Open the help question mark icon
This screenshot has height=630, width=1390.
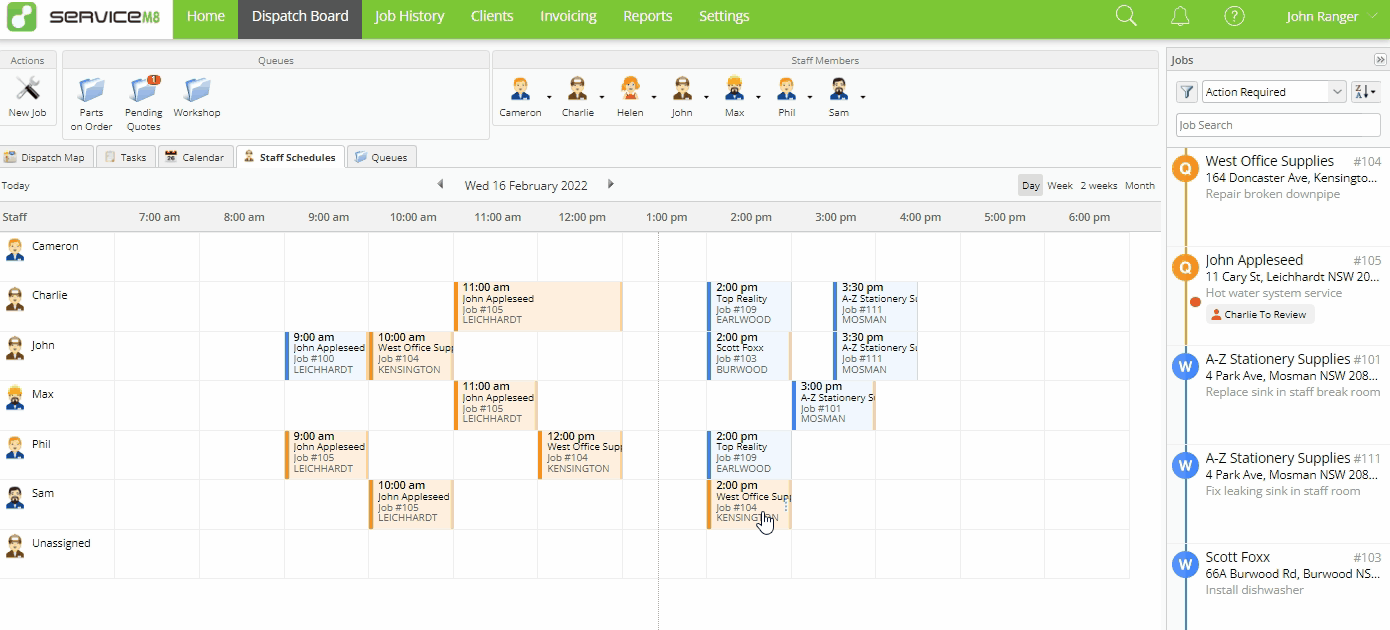coord(1234,16)
